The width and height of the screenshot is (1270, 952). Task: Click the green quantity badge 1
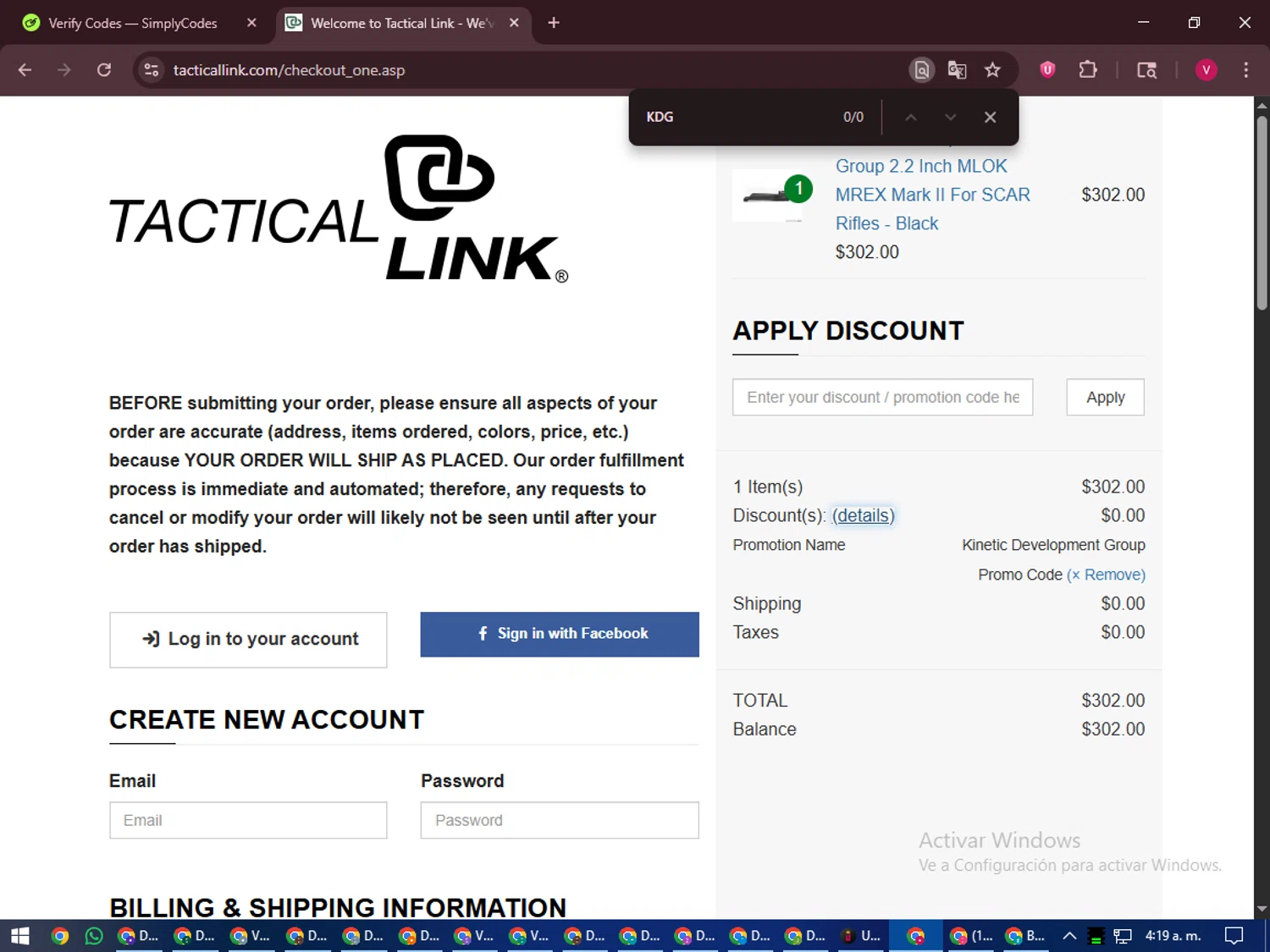coord(798,189)
